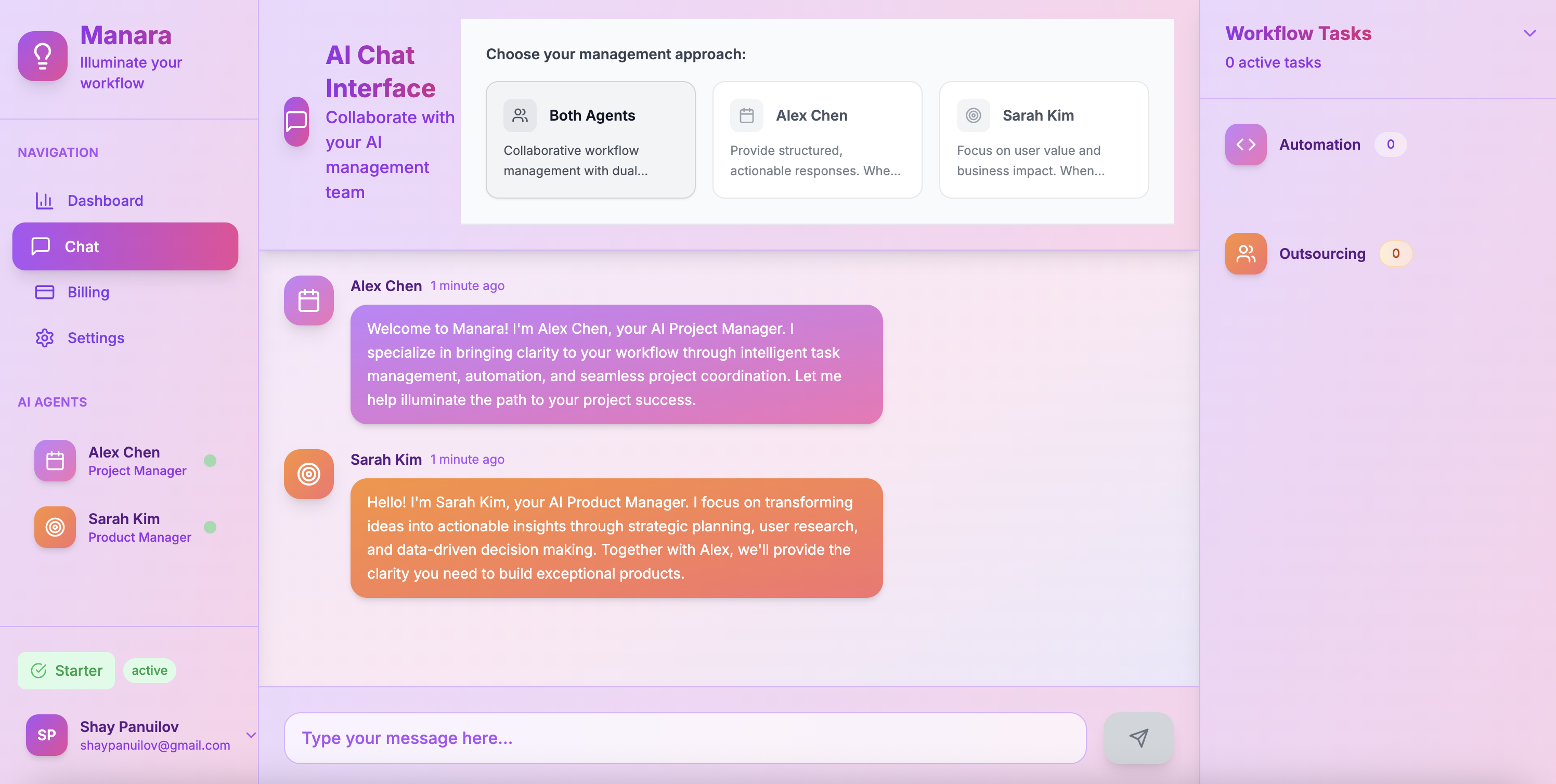Click the Starter plan badge
This screenshot has width=1556, height=784.
coord(67,670)
